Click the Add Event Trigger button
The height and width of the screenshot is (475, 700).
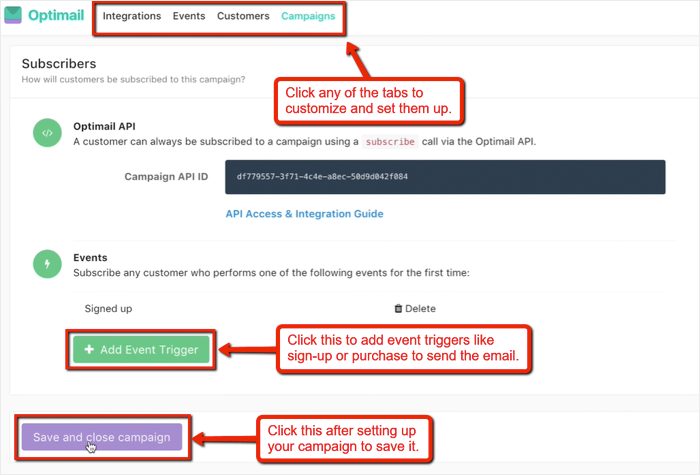click(x=141, y=350)
